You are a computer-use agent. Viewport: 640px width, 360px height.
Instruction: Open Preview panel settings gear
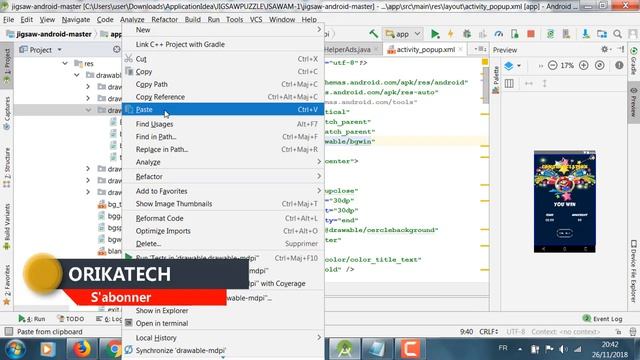604,49
